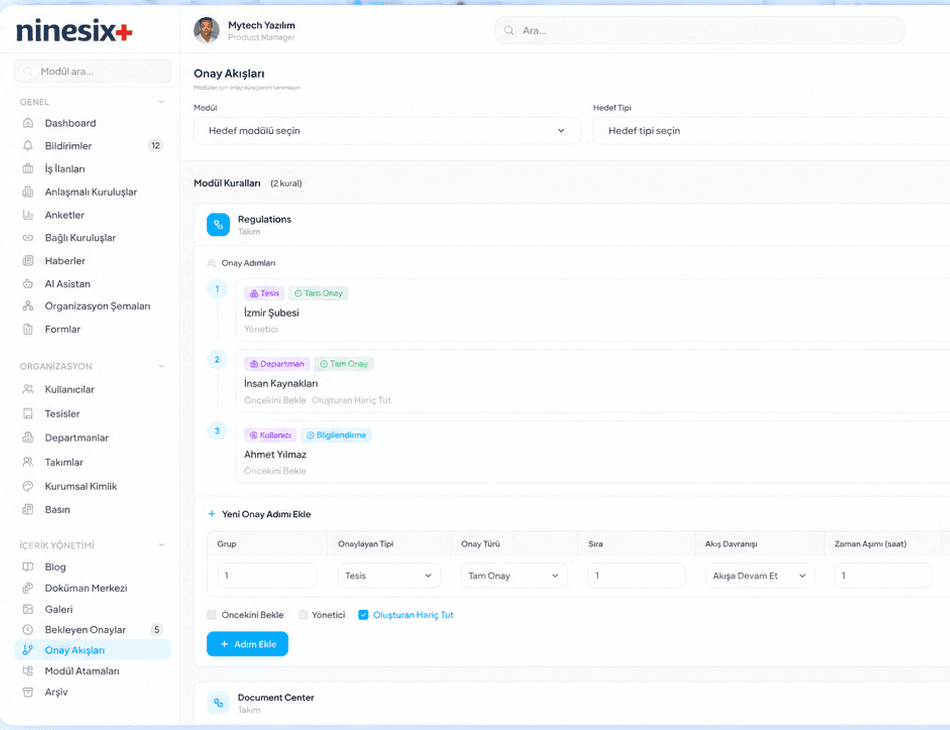Open the Hedef tipi seçin dropdown
Viewport: 950px width, 730px height.
coord(771,131)
